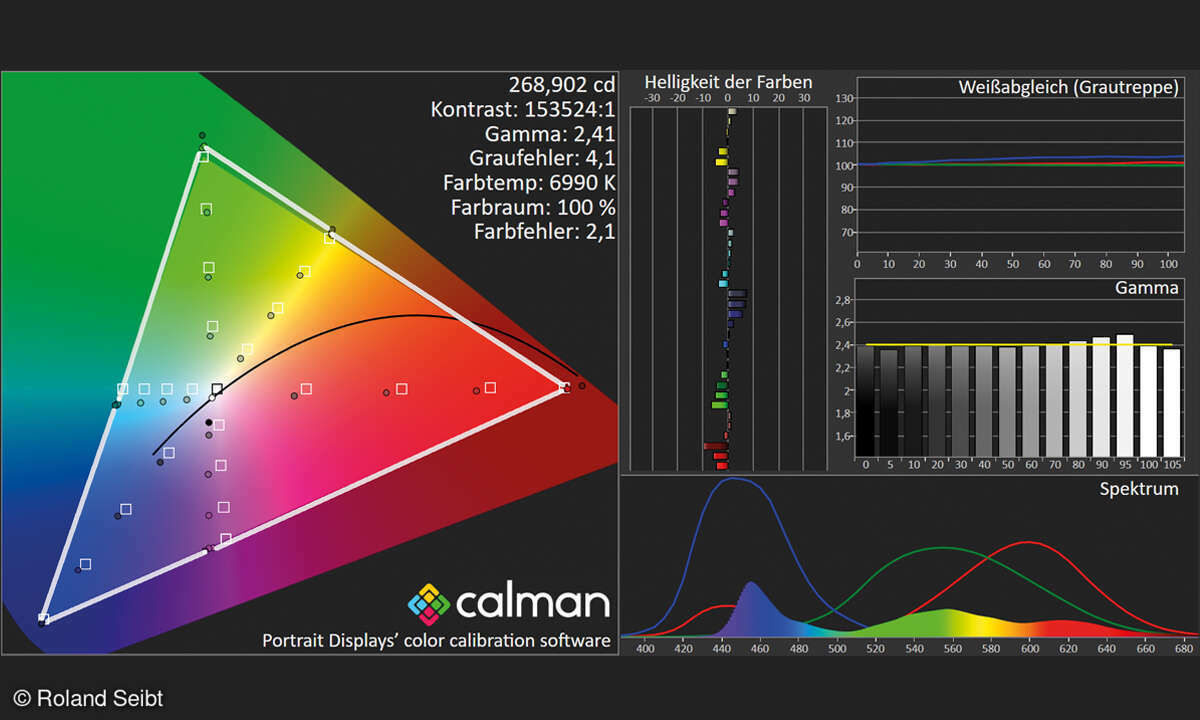Image resolution: width=1200 pixels, height=720 pixels.
Task: Click the -30 label in Helligkeit chart
Action: pos(653,98)
